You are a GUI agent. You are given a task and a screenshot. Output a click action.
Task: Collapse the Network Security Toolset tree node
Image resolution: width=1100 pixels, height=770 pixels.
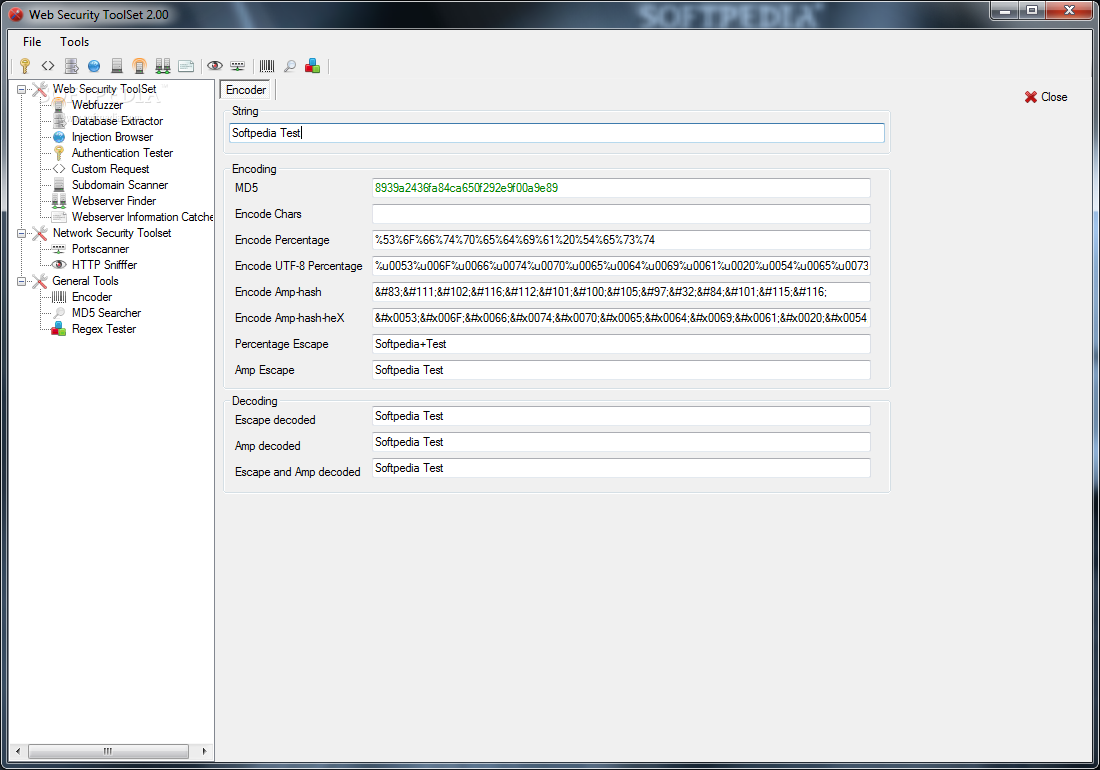point(22,234)
